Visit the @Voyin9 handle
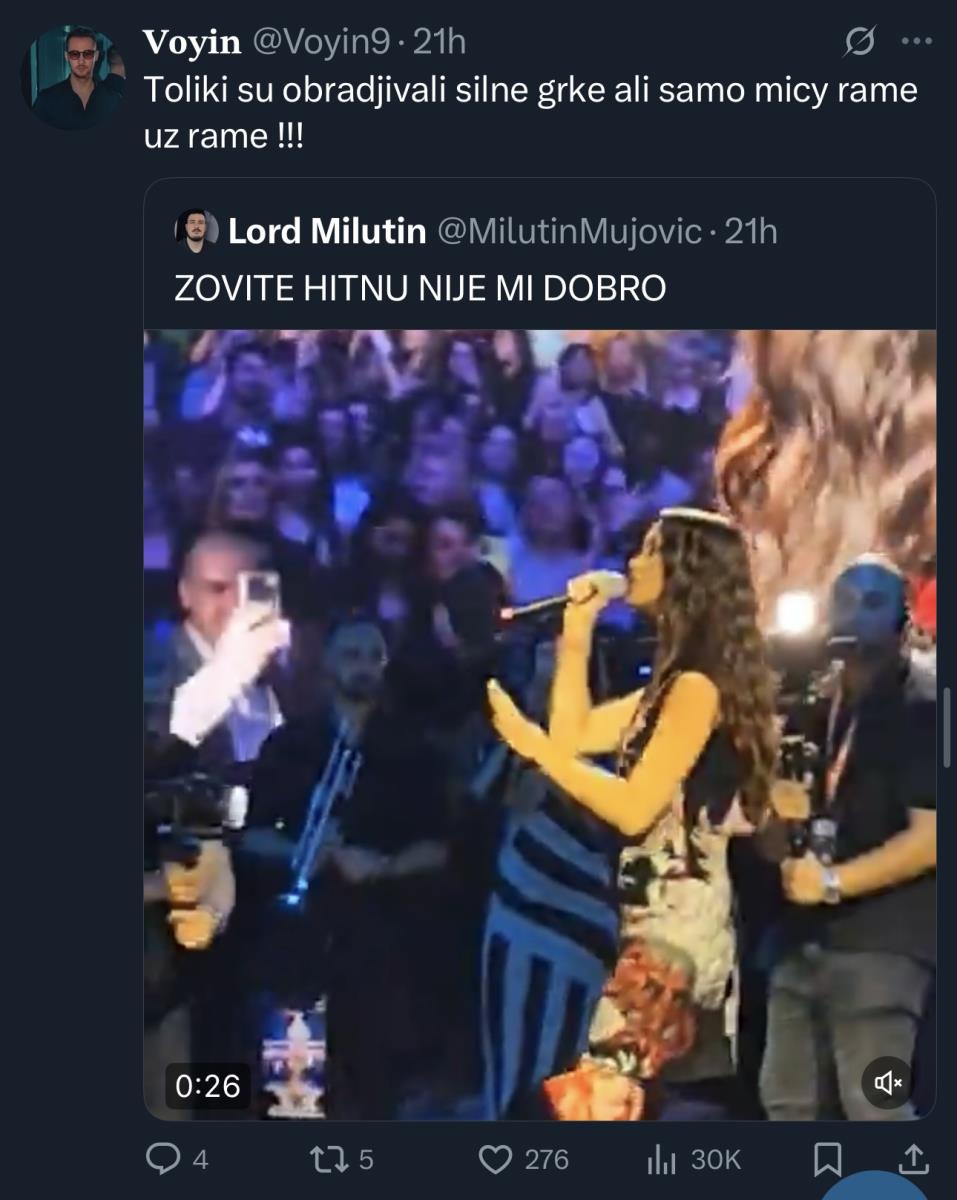This screenshot has height=1200, width=957. 320,42
